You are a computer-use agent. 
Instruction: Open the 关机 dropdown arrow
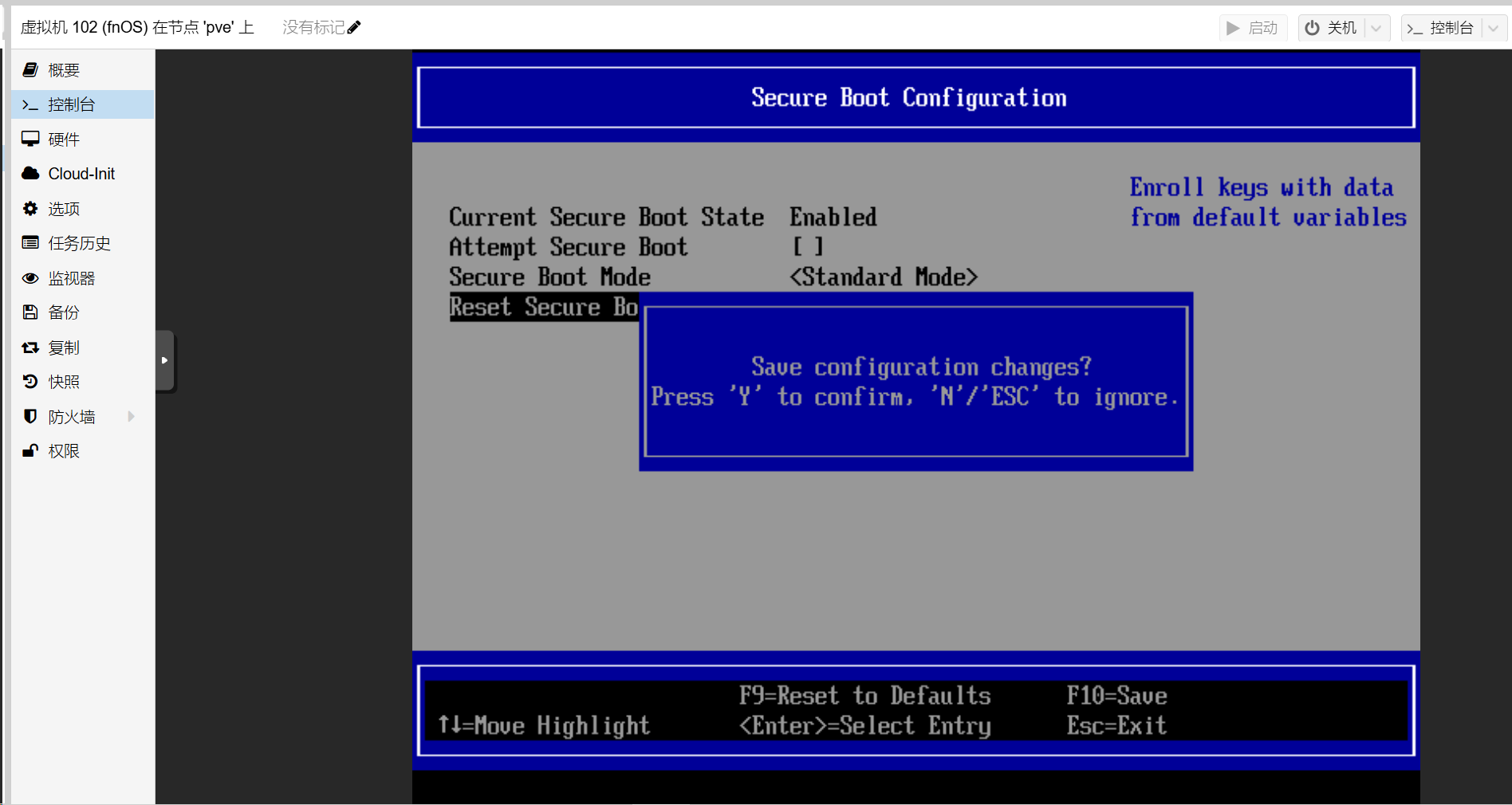pyautogui.click(x=1376, y=28)
